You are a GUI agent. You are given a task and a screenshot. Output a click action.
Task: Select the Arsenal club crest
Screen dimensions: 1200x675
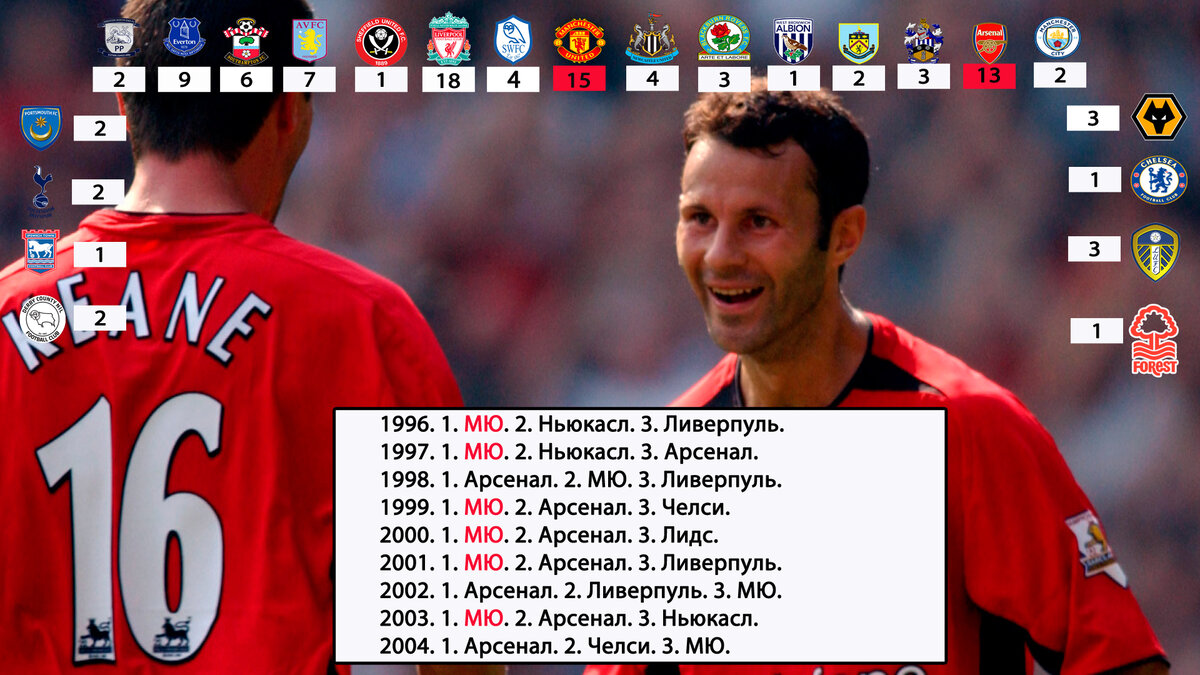pyautogui.click(x=989, y=42)
